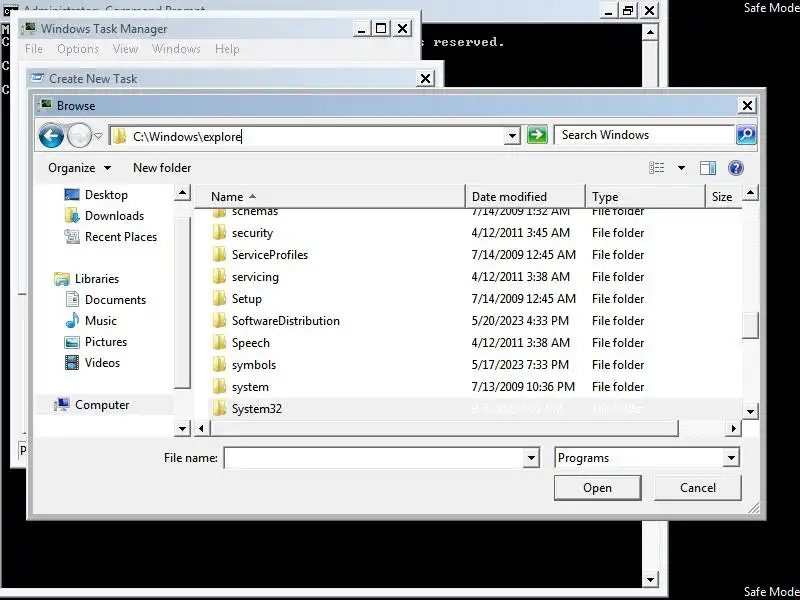This screenshot has height=600, width=800.
Task: Open View menu in Task Manager
Action: click(125, 49)
